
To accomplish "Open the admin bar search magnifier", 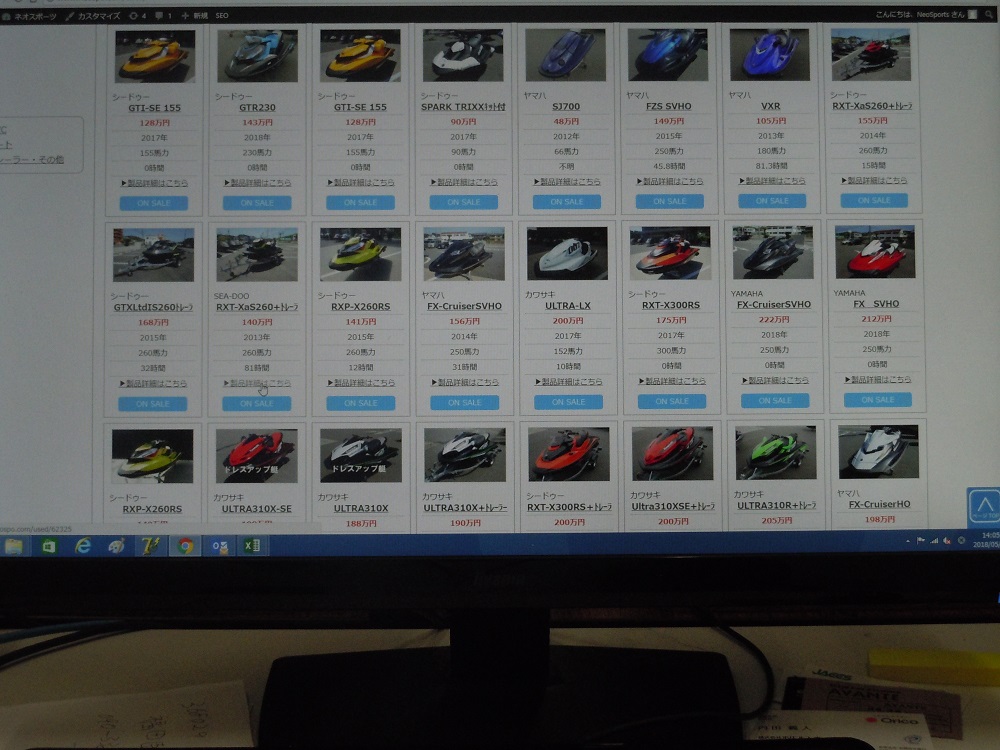I will (x=989, y=15).
